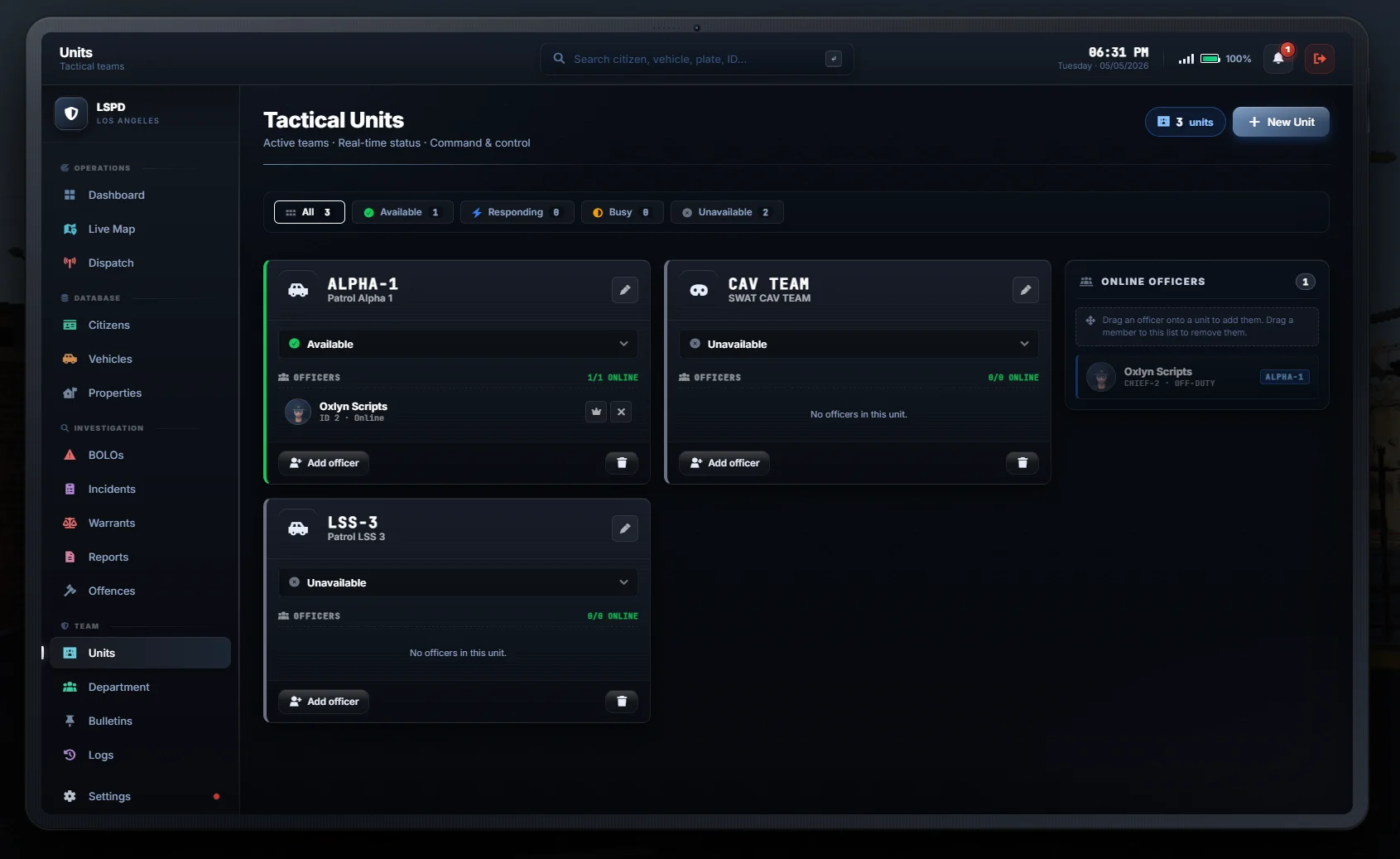Screen dimensions: 1400x859
Task: Edit the ALPHA-1 unit with pencil icon
Action: click(625, 290)
